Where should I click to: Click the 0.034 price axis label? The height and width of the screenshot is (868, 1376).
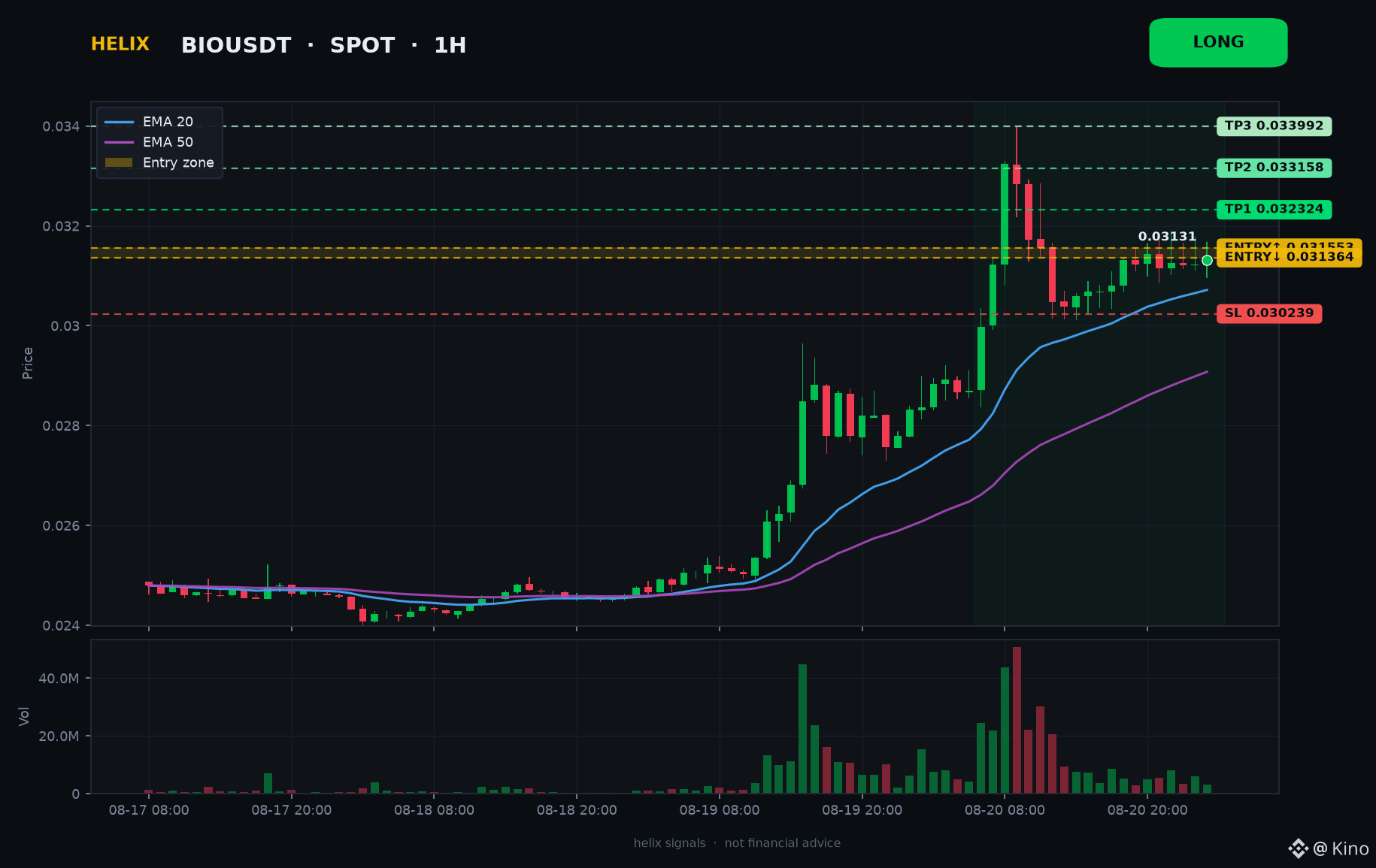tap(62, 126)
